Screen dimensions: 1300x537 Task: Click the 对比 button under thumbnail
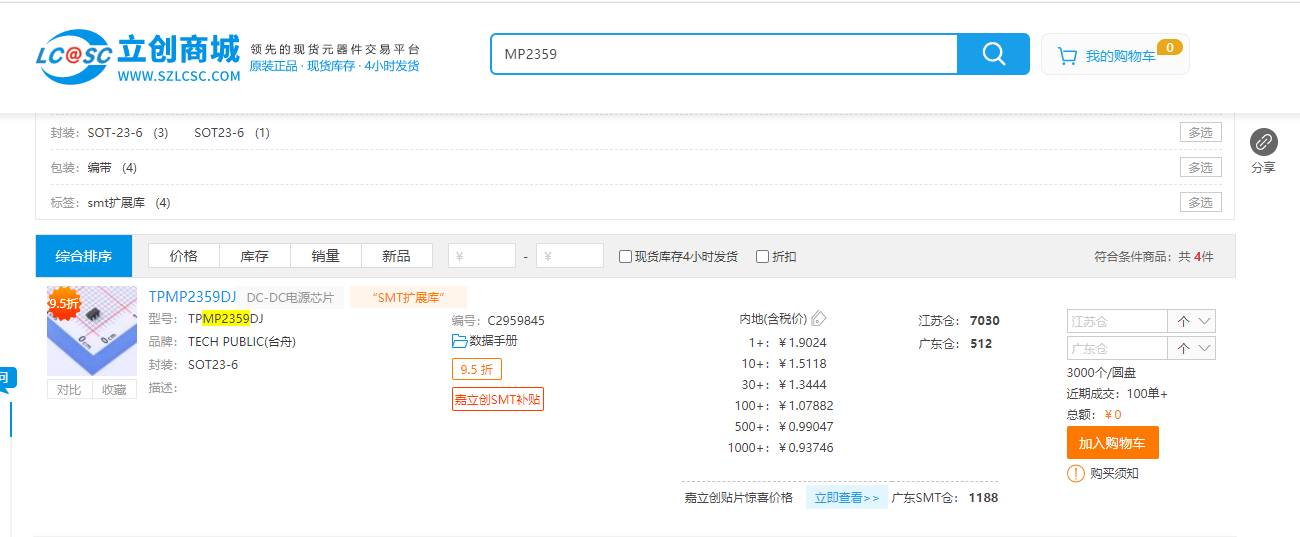click(69, 389)
